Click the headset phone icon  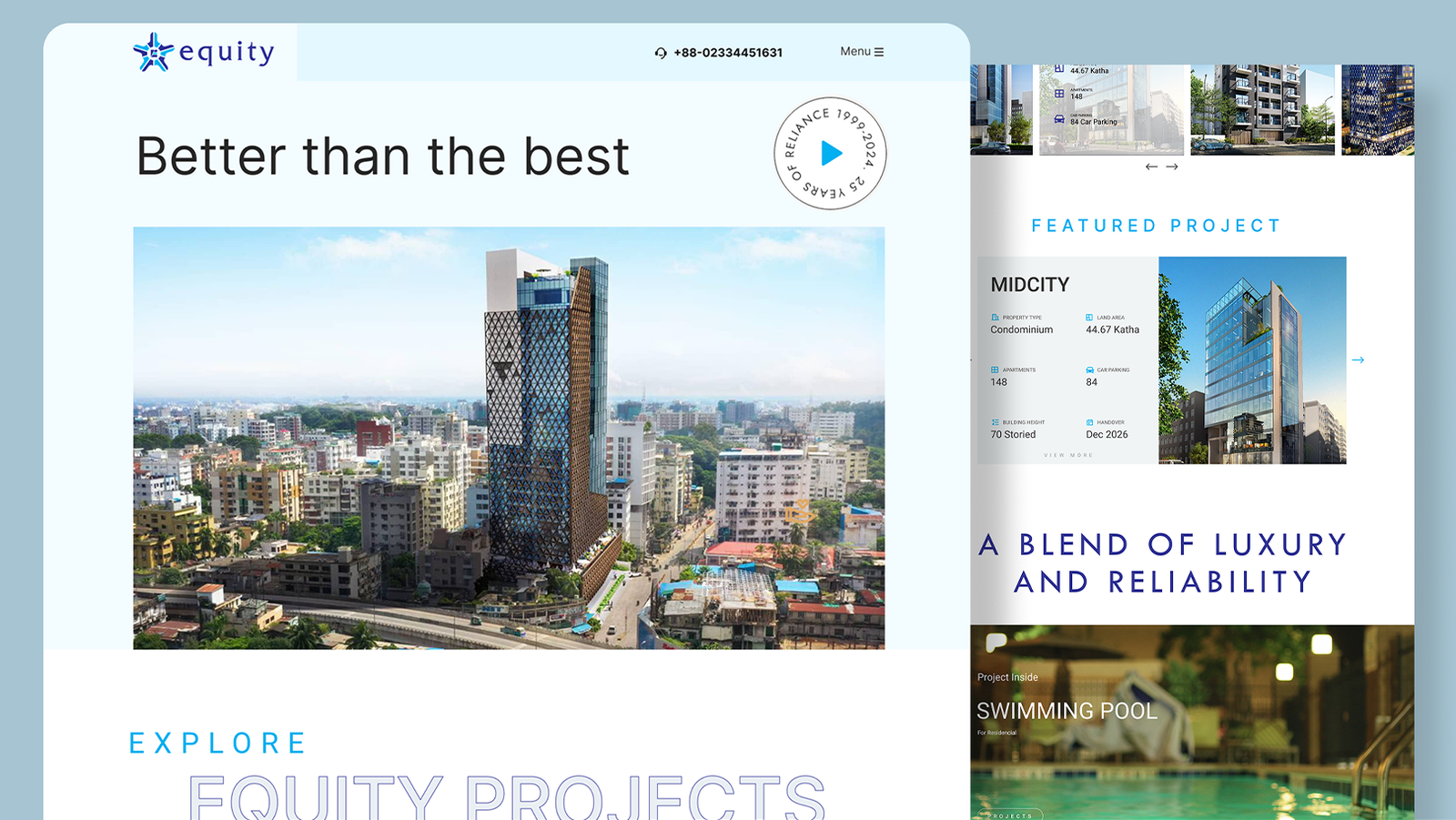(x=661, y=53)
